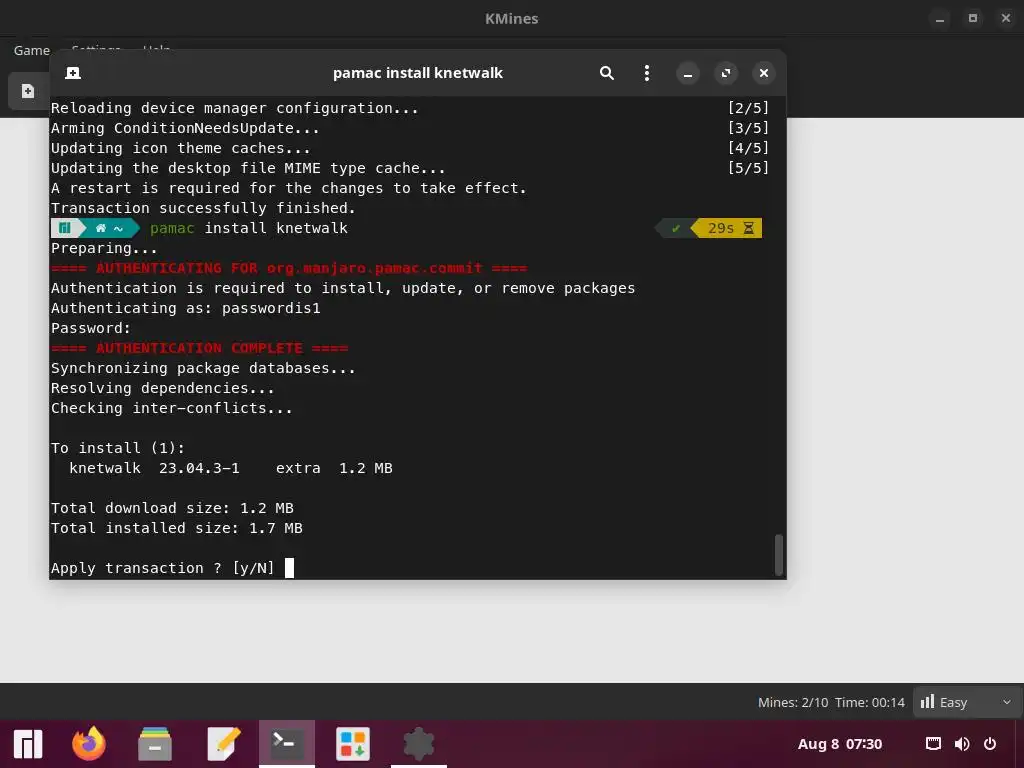Open the terminal search magnifier
Viewport: 1024px width, 768px height.
(x=607, y=73)
